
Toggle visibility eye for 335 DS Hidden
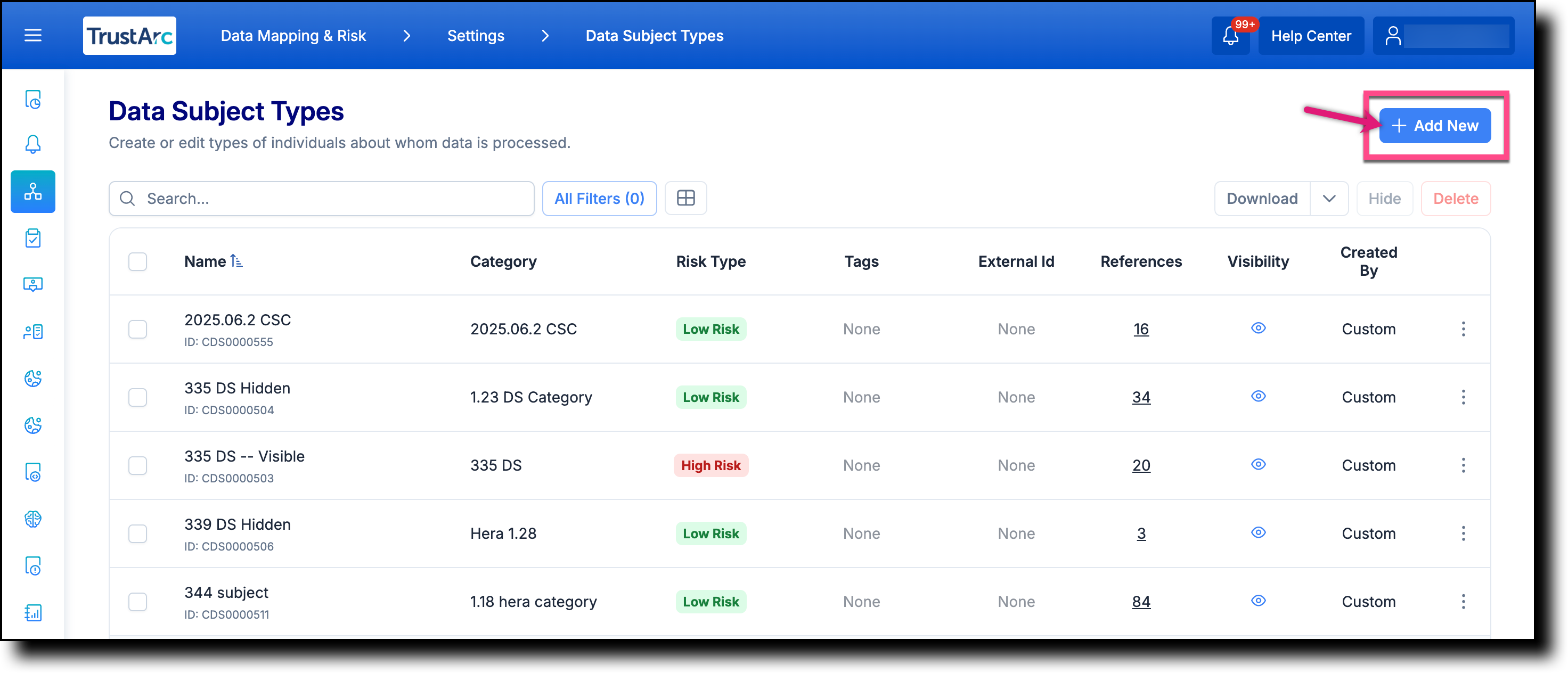(1258, 396)
